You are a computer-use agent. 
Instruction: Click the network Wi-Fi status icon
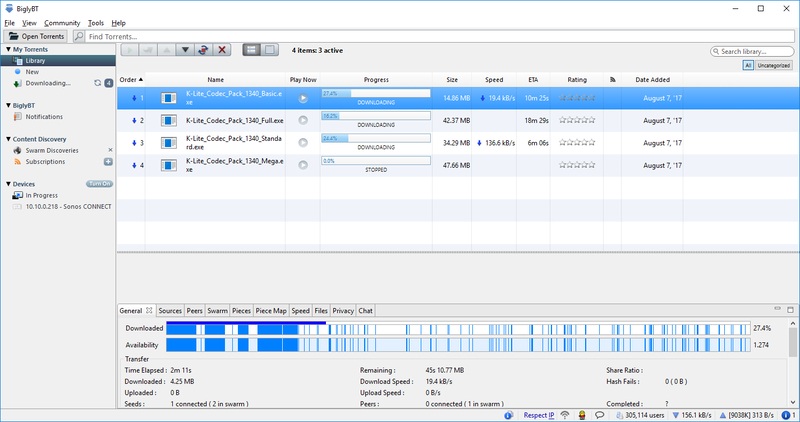point(563,414)
